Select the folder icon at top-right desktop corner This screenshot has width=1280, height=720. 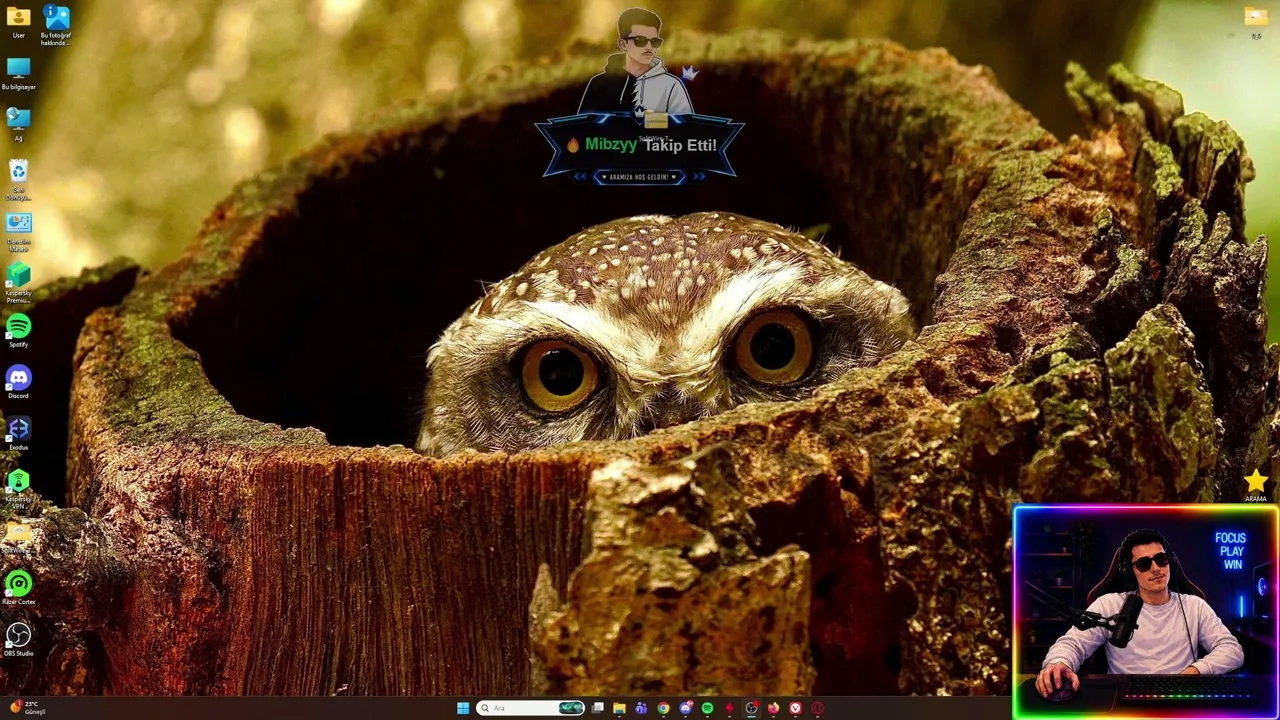pyautogui.click(x=1256, y=22)
